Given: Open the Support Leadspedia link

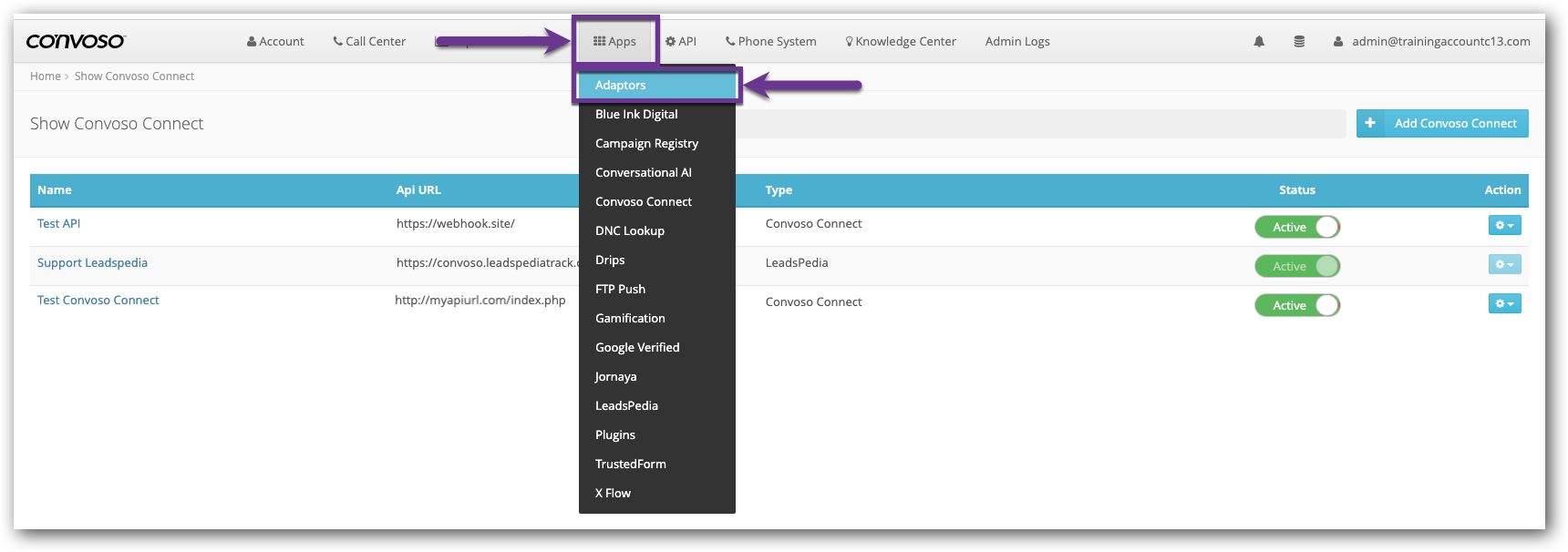Looking at the screenshot, I should pyautogui.click(x=92, y=262).
